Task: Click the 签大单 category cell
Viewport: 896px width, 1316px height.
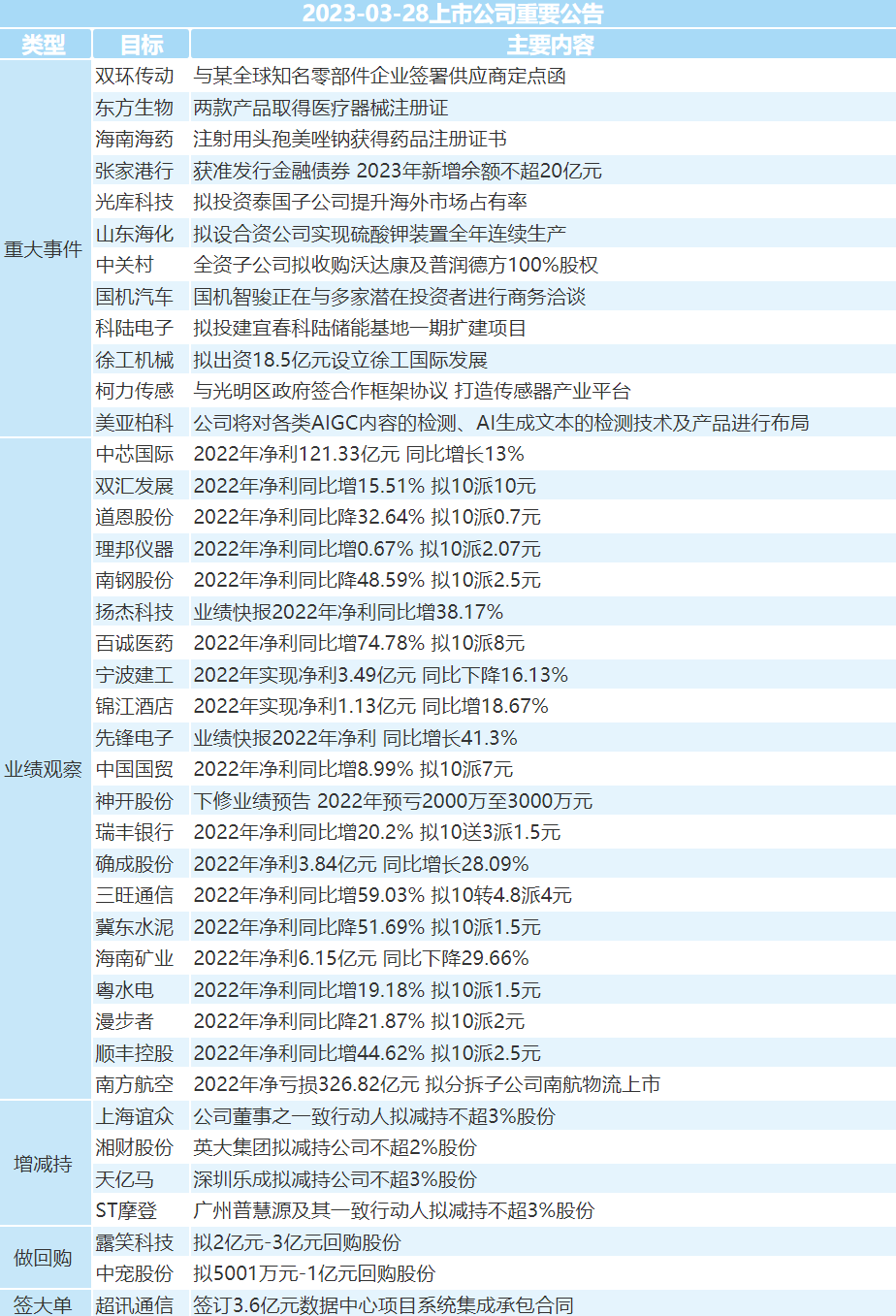Action: (45, 1304)
